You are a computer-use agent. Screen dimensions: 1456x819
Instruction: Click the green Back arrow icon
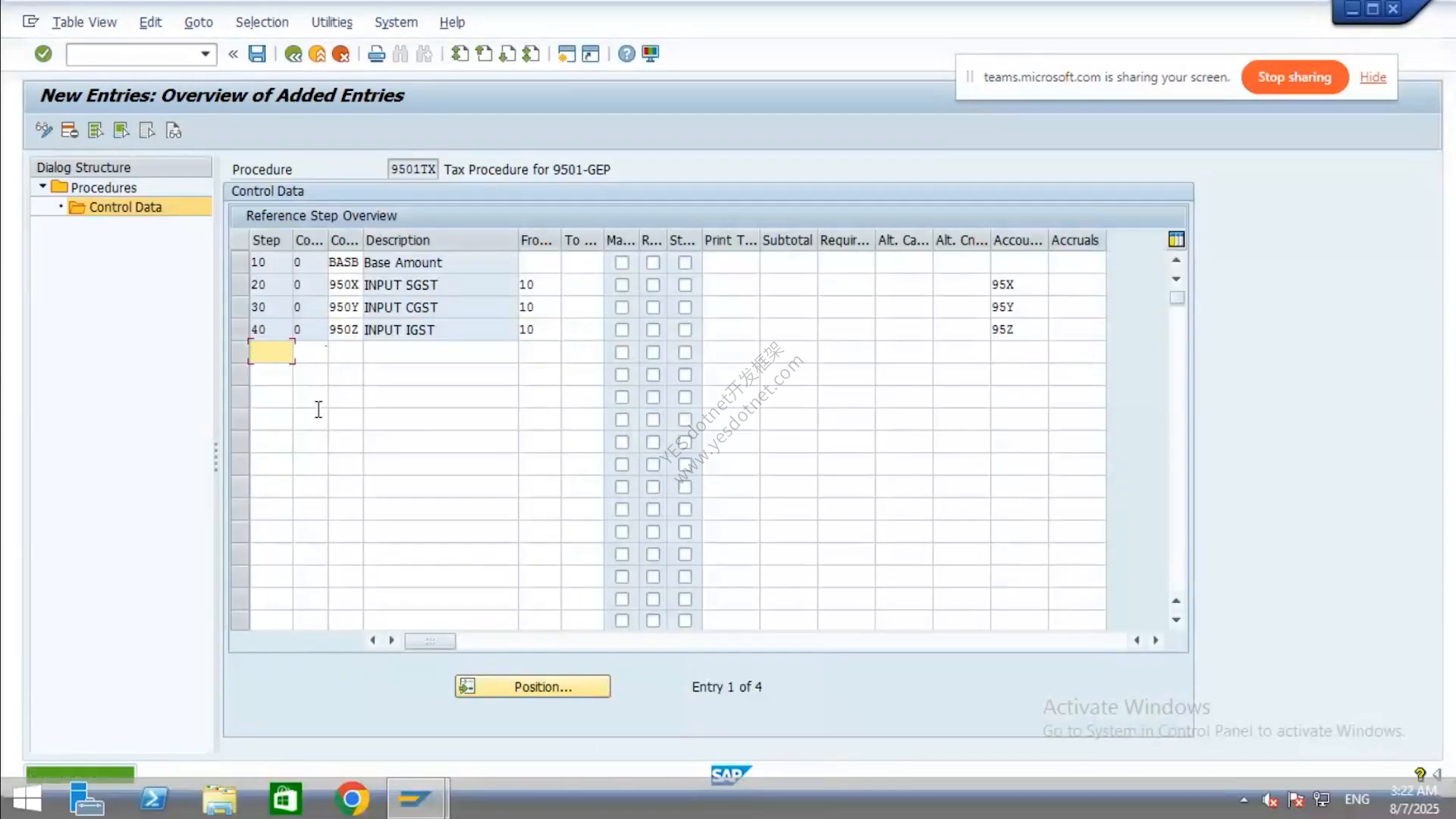click(x=293, y=54)
